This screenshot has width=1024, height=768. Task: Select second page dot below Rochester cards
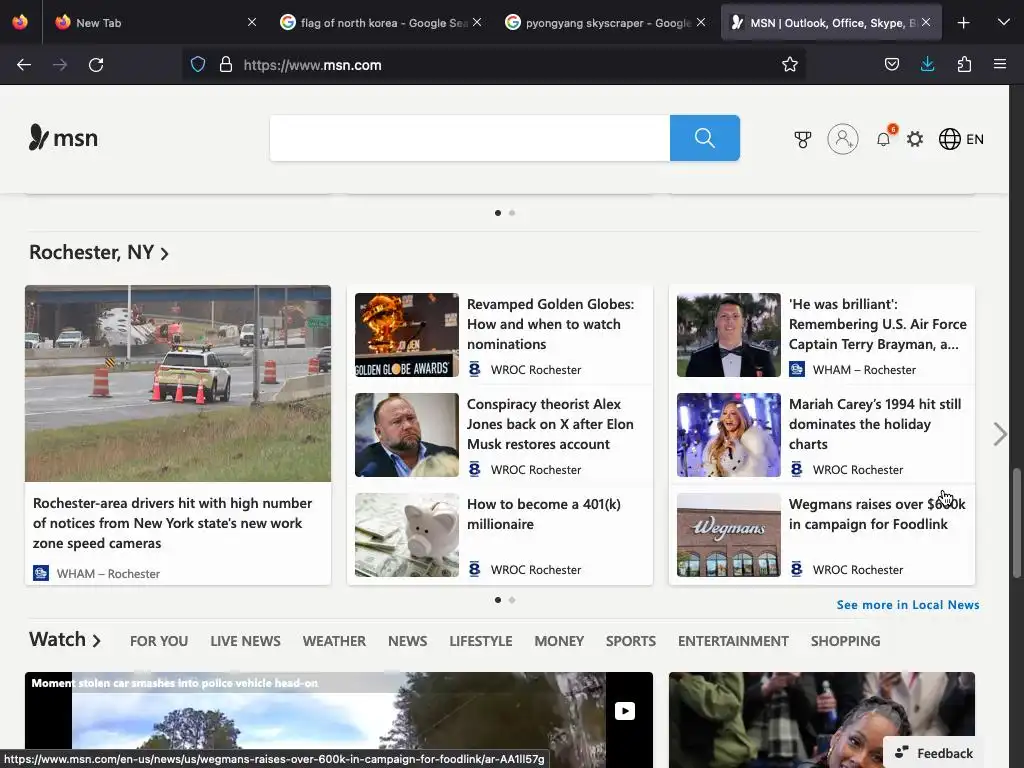click(512, 600)
